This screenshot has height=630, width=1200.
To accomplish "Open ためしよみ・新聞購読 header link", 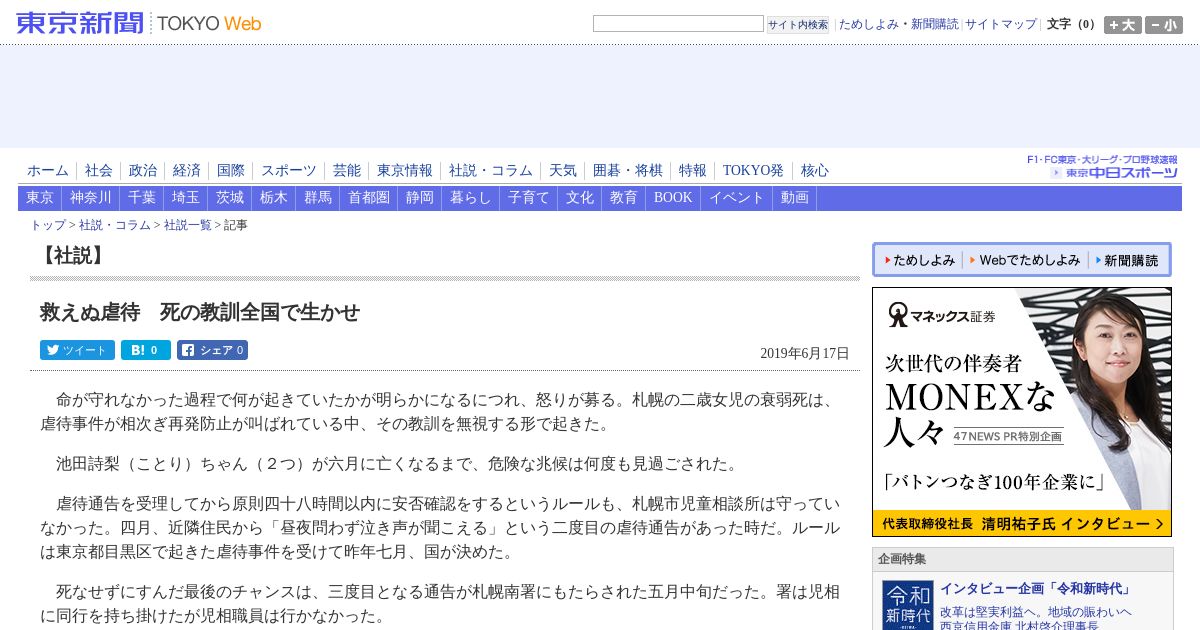I will (x=898, y=24).
